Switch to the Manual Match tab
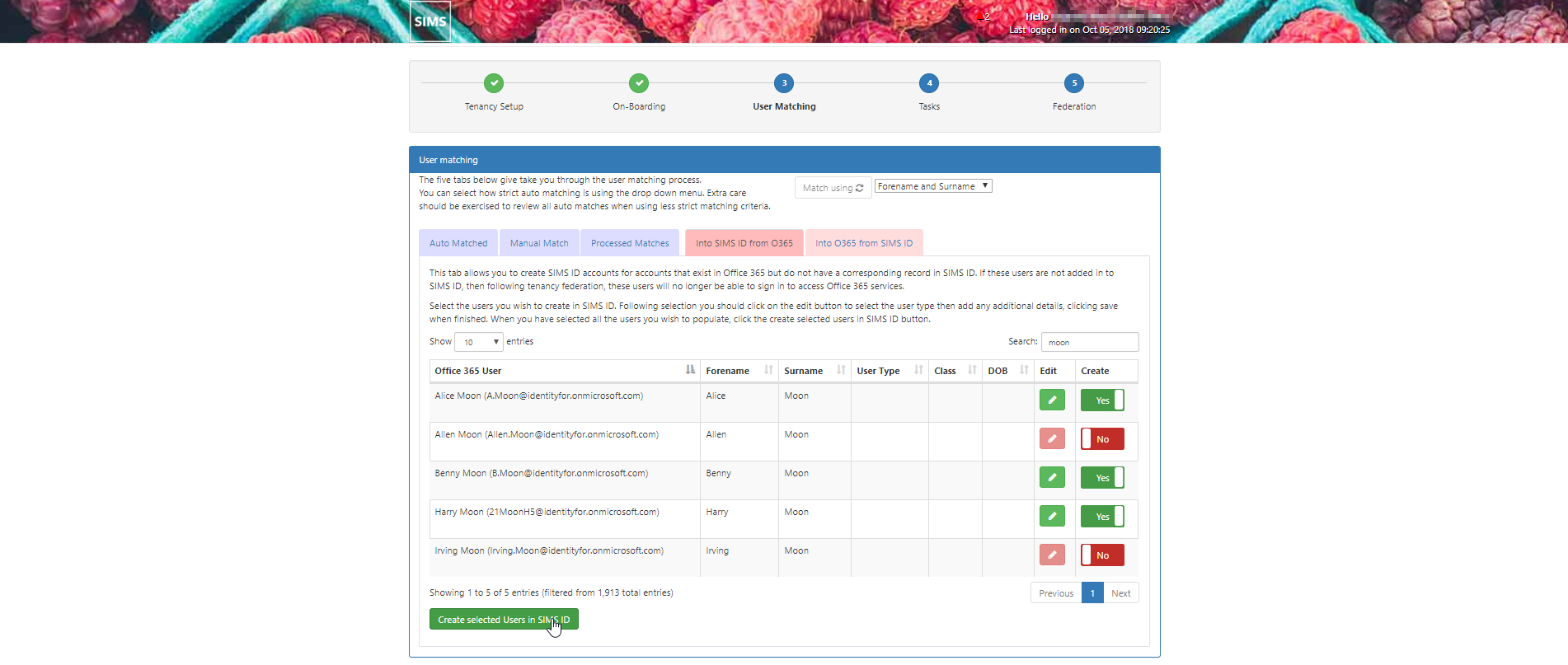 click(x=539, y=243)
